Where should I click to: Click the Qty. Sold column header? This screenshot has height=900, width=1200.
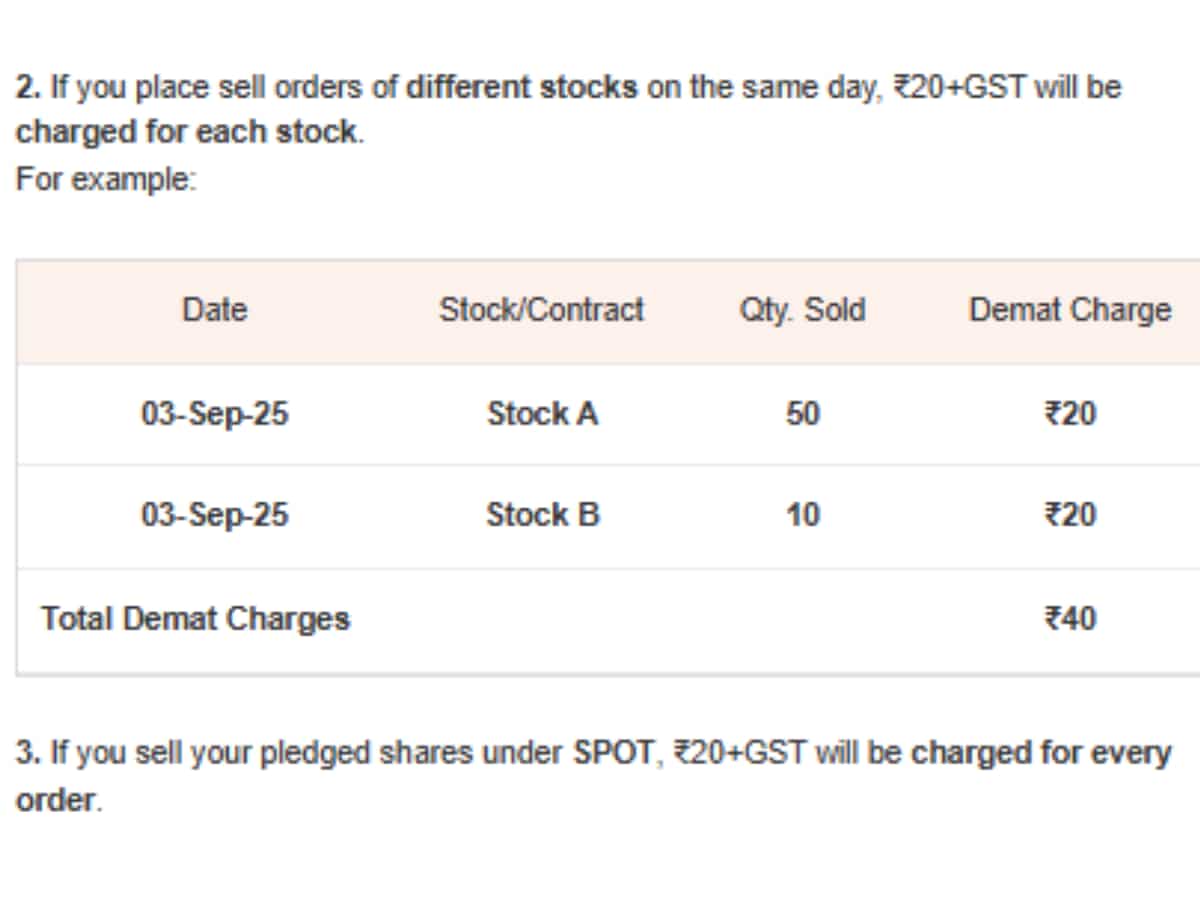click(802, 310)
